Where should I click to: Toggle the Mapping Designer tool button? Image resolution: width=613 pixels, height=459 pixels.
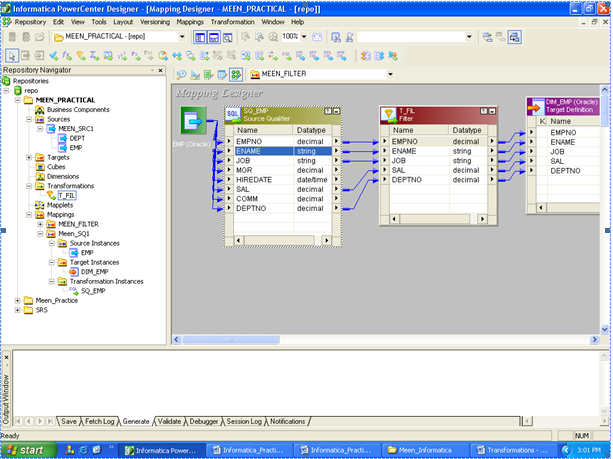pos(236,74)
